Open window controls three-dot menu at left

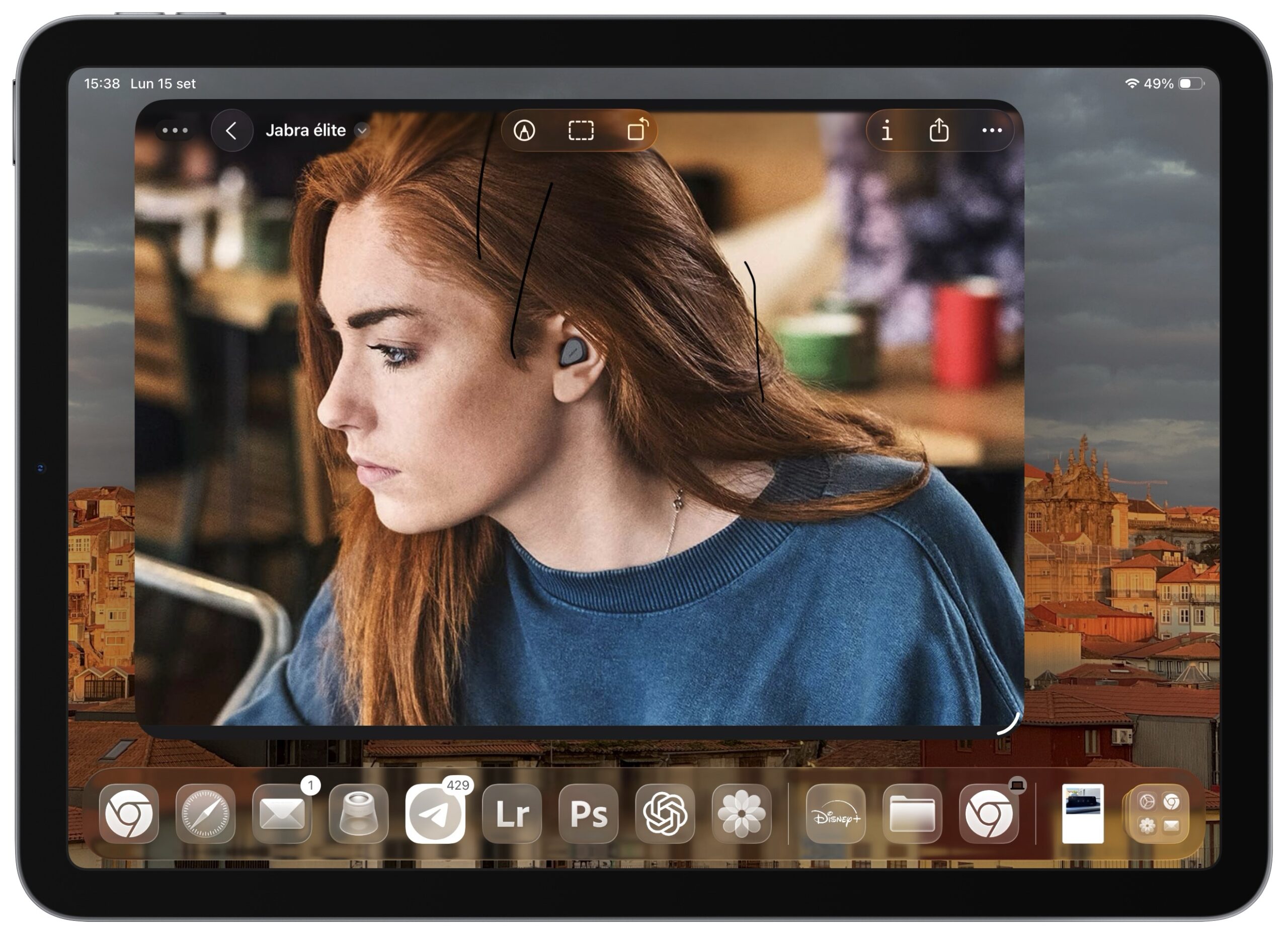[175, 131]
